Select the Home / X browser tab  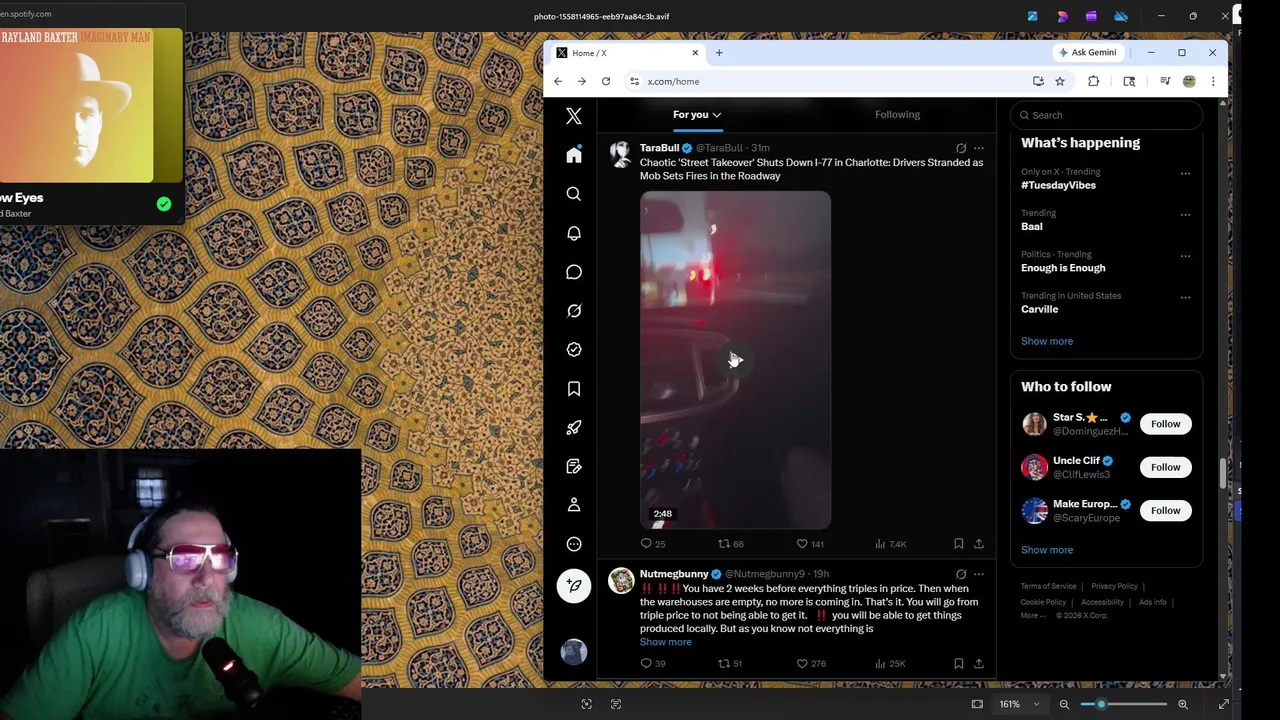(x=626, y=53)
